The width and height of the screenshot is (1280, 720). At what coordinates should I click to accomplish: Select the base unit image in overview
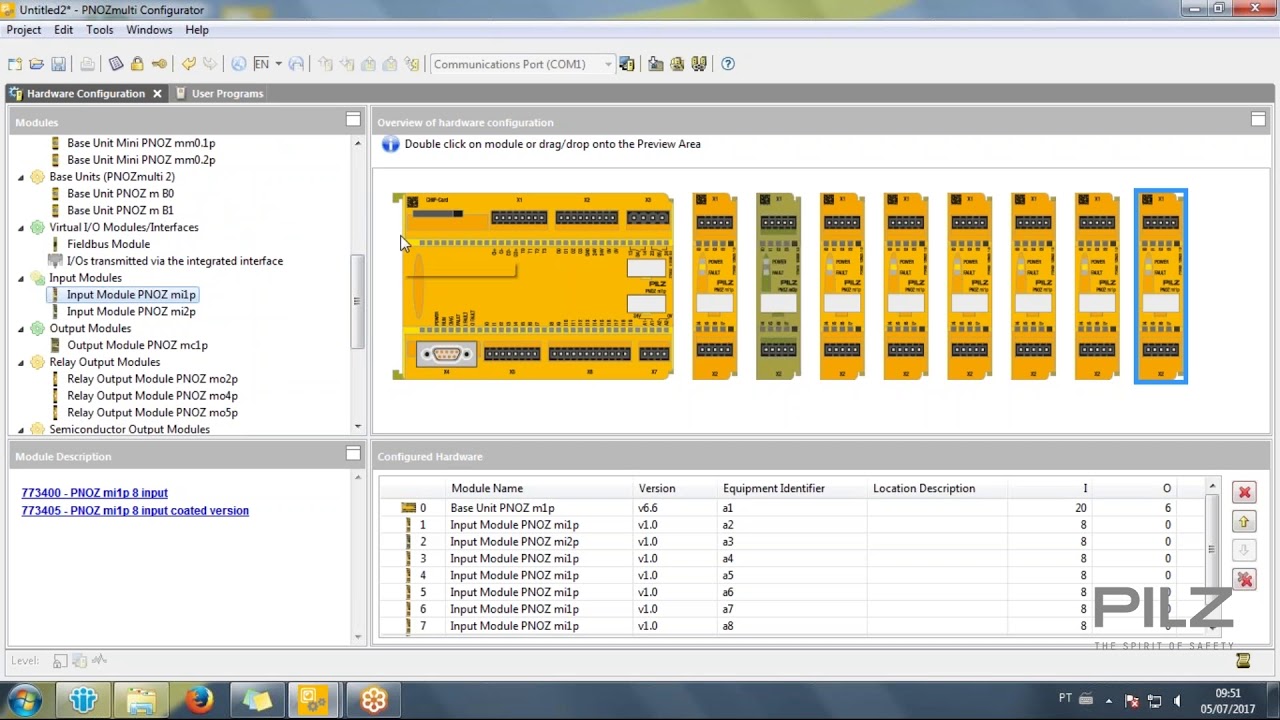pos(533,286)
